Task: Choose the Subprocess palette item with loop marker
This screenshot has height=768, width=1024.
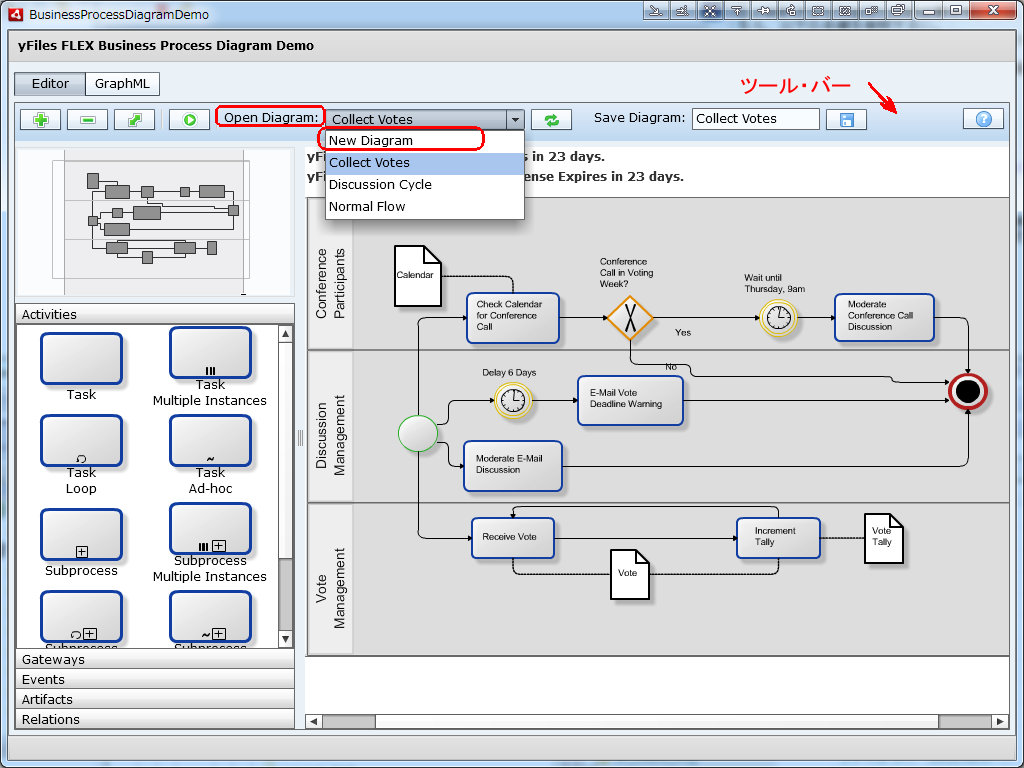Action: [82, 616]
